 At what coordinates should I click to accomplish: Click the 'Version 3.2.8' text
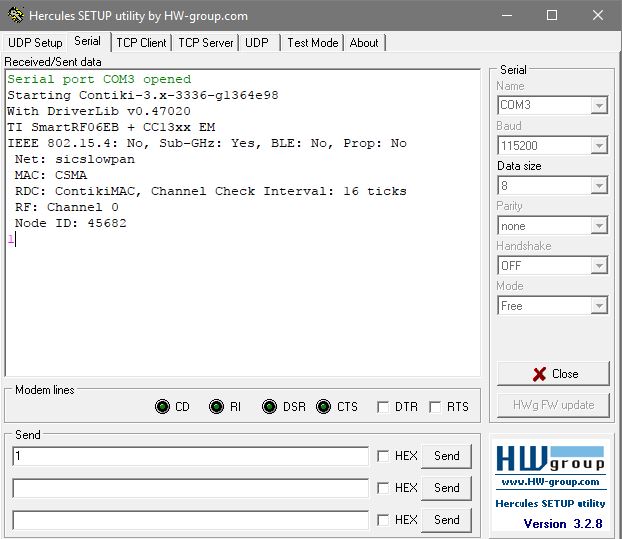563,524
